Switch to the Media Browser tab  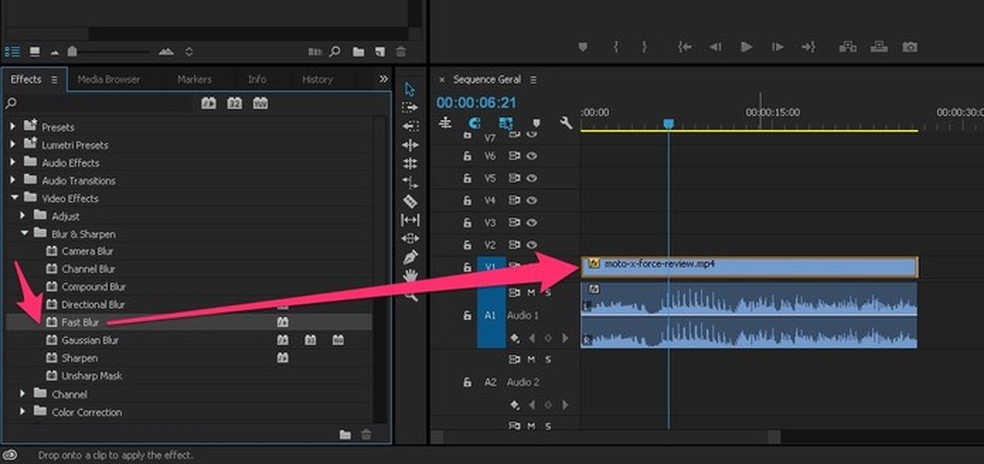coord(108,79)
